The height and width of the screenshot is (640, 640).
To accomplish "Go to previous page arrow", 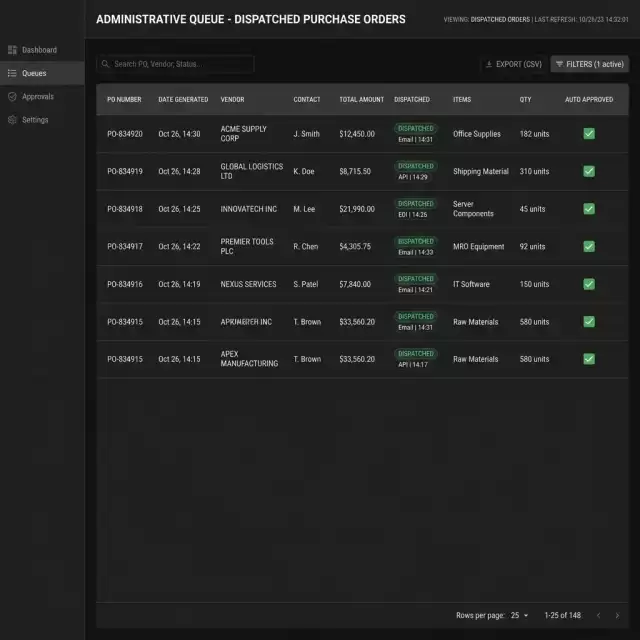I will (x=598, y=615).
